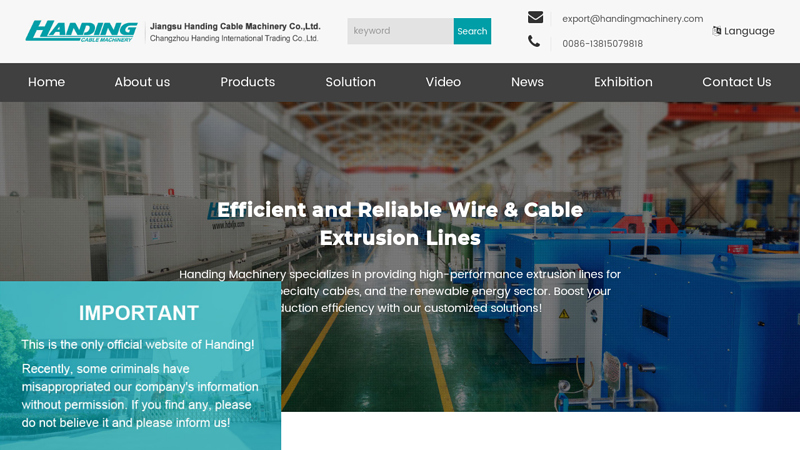Viewport: 800px width, 450px height.
Task: Click phone number 0086-13815079818
Action: [x=603, y=44]
